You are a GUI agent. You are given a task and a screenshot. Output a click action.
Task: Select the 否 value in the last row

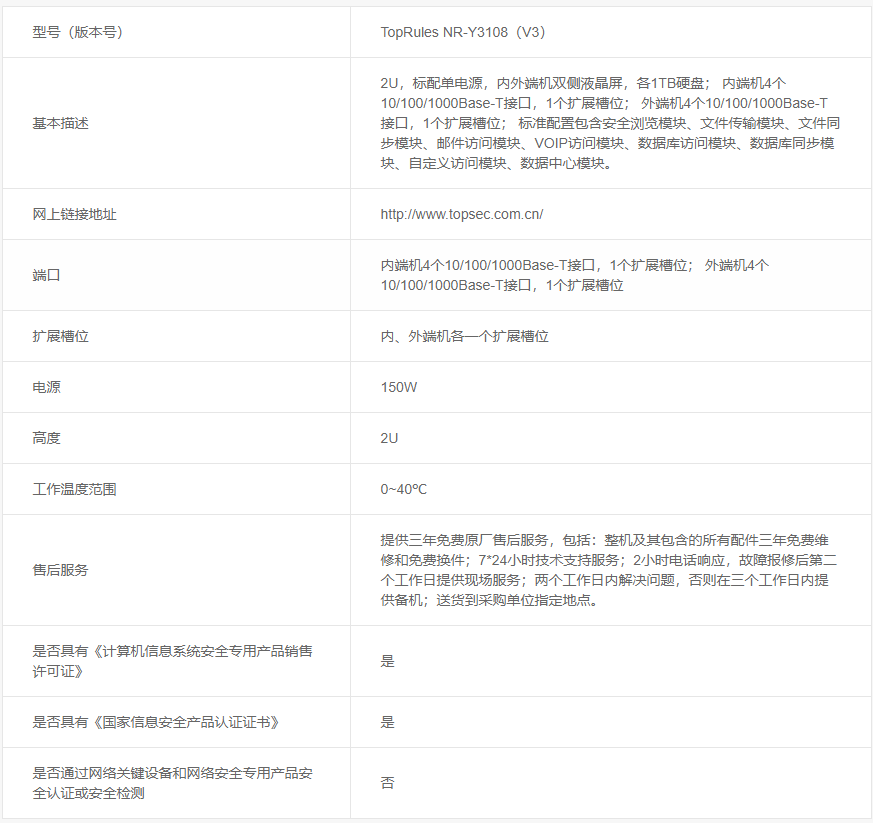(x=388, y=783)
